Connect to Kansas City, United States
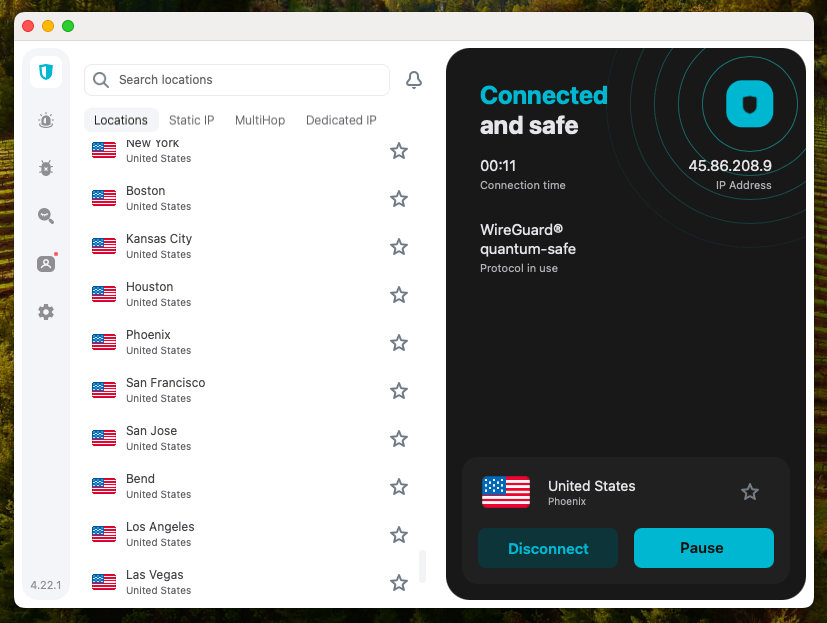This screenshot has width=827, height=623. pos(251,247)
